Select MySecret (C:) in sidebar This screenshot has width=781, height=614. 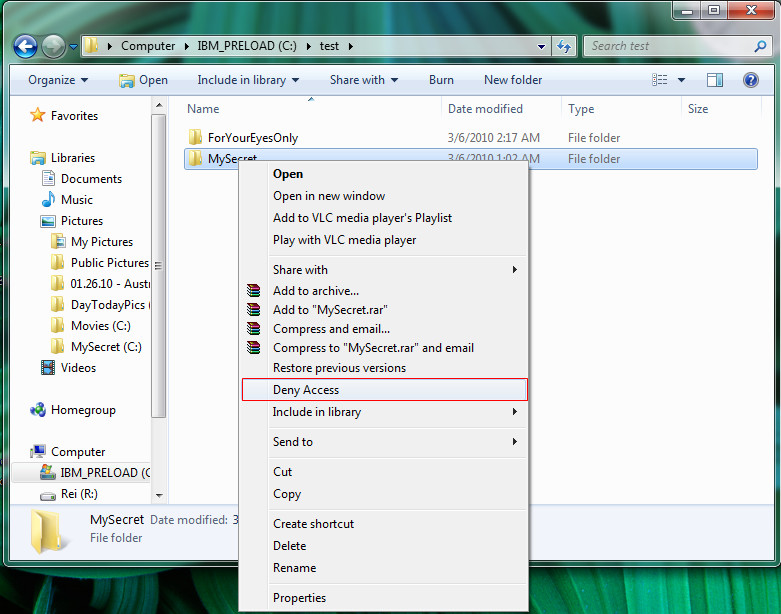click(97, 347)
